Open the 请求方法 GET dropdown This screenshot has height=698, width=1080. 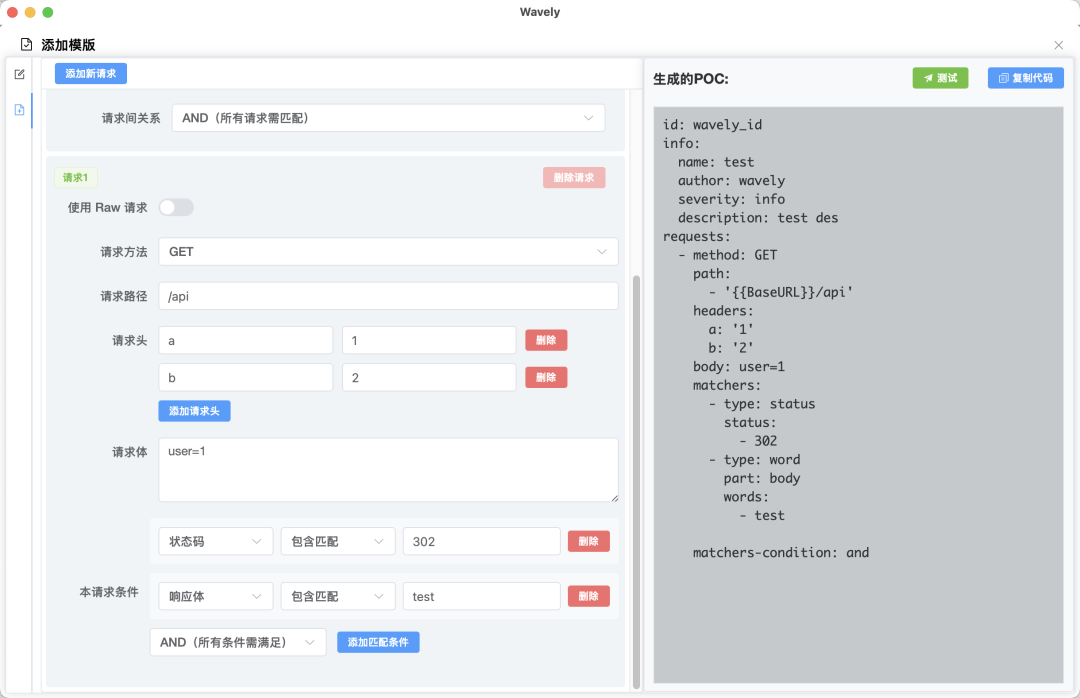tap(388, 252)
